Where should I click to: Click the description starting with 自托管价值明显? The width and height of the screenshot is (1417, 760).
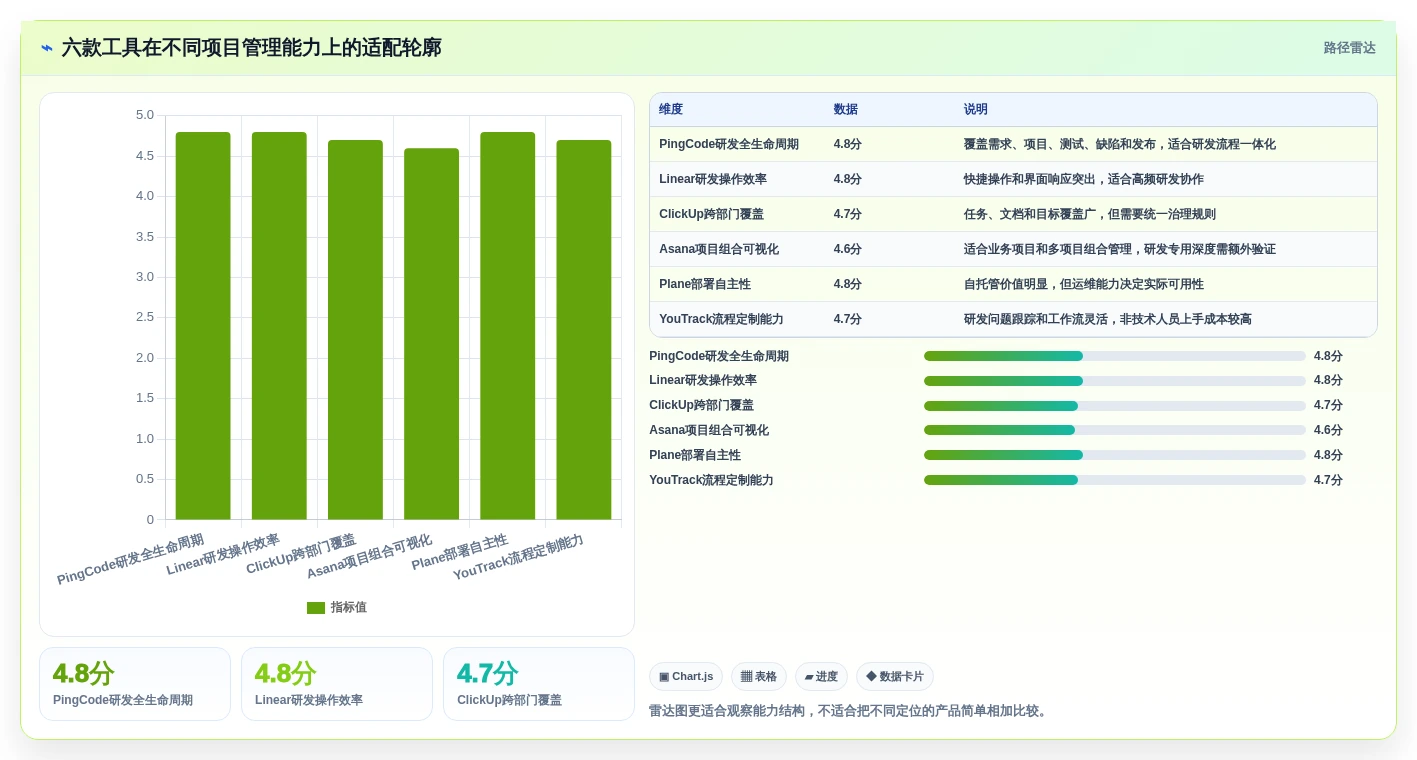pyautogui.click(x=1084, y=284)
